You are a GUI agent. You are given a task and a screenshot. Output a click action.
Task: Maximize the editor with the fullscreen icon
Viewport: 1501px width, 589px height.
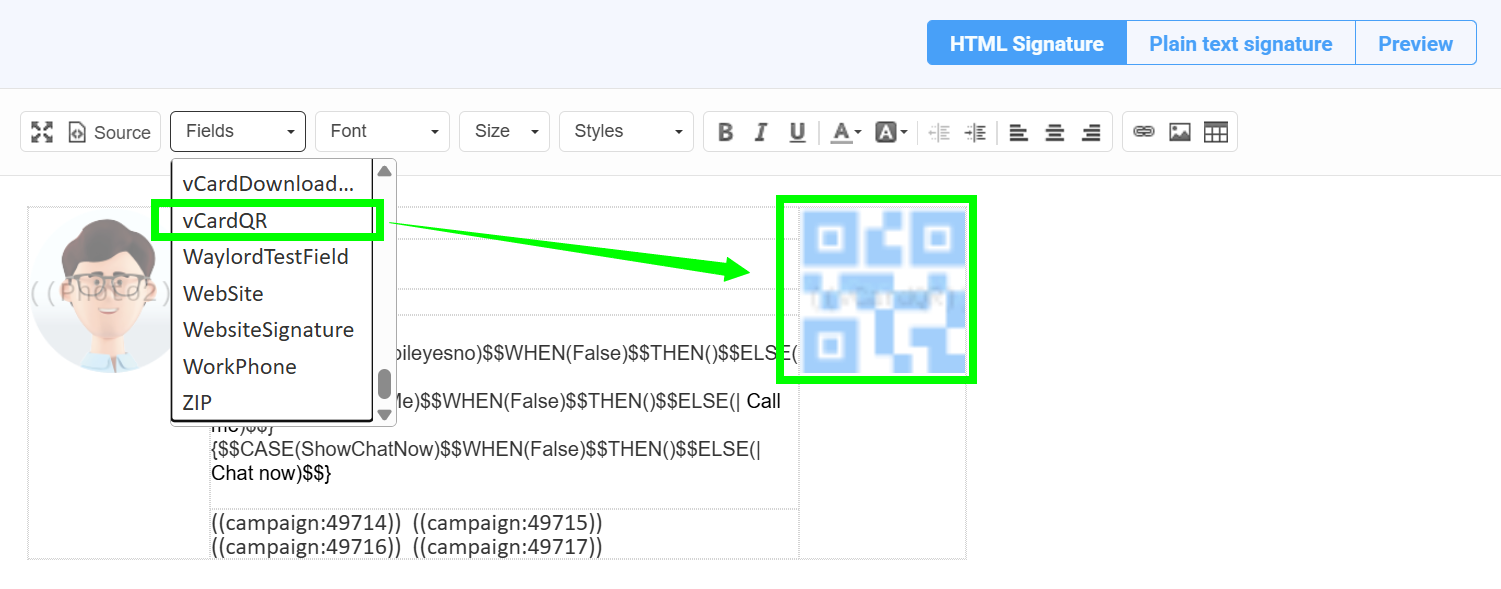(42, 132)
